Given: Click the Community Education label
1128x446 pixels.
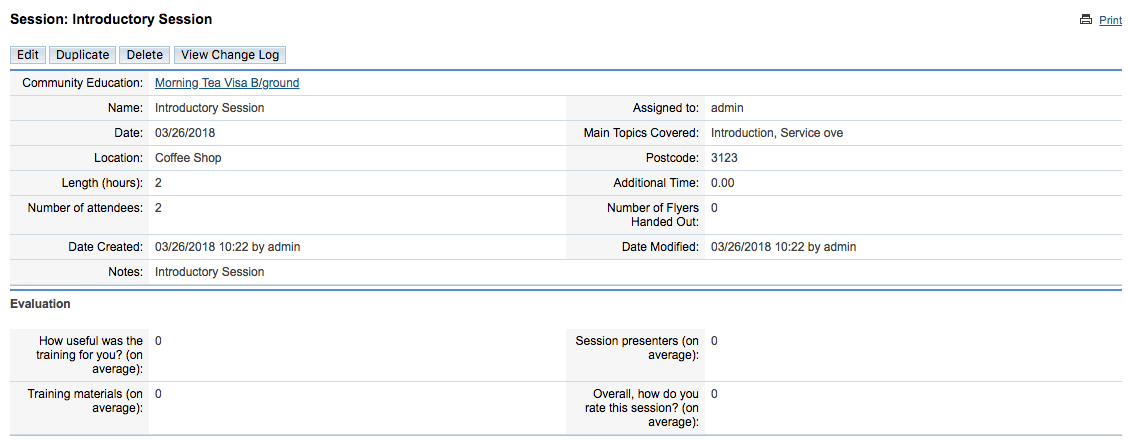Looking at the screenshot, I should (83, 83).
